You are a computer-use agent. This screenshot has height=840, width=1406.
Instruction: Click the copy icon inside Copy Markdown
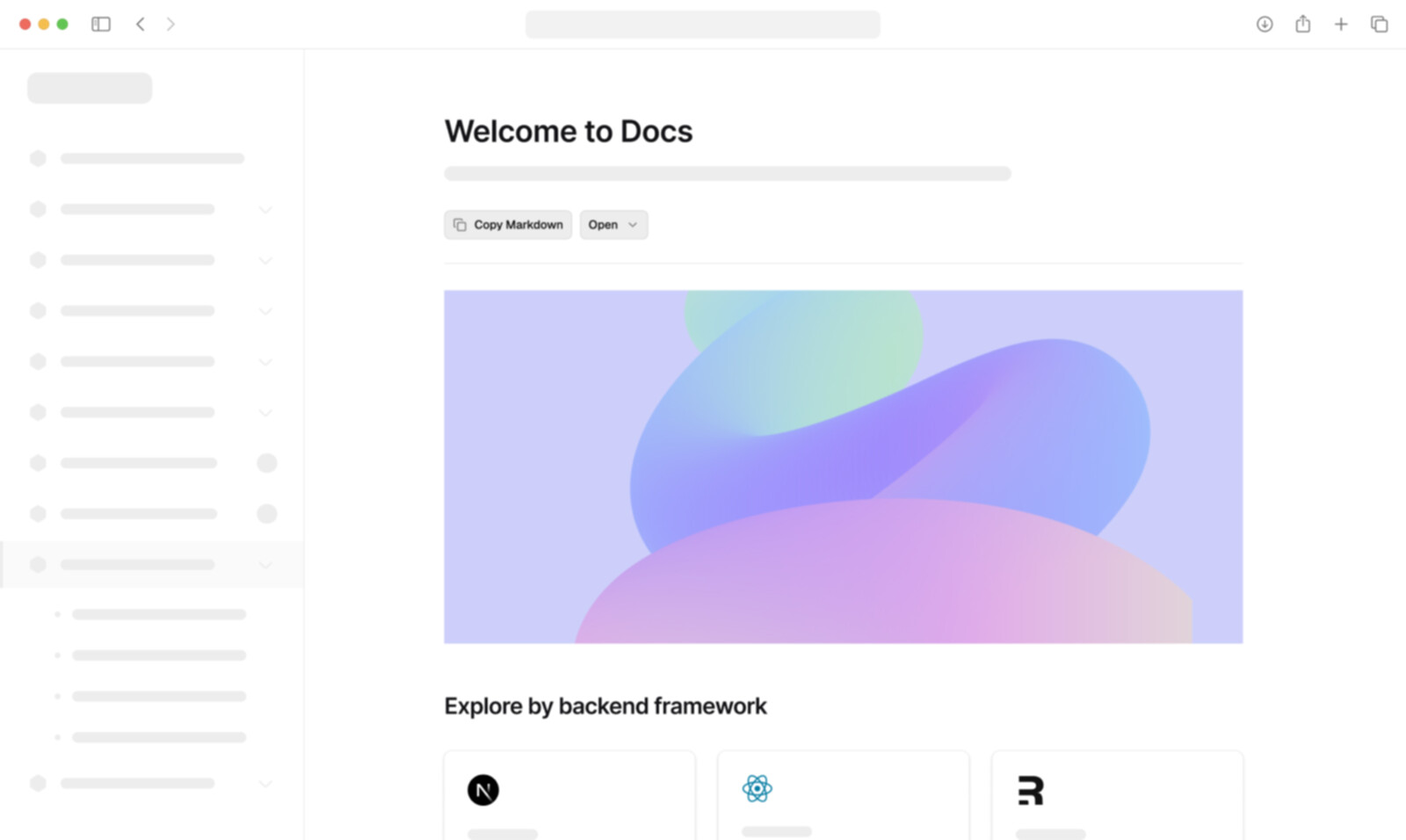pyautogui.click(x=460, y=224)
